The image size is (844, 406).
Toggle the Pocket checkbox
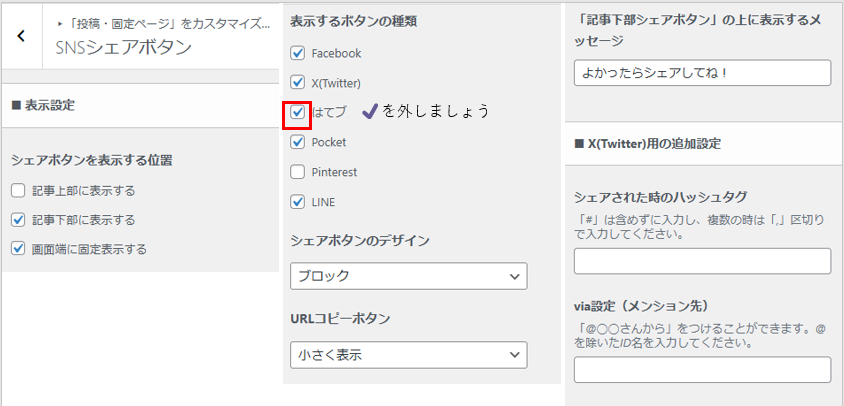pyautogui.click(x=298, y=142)
